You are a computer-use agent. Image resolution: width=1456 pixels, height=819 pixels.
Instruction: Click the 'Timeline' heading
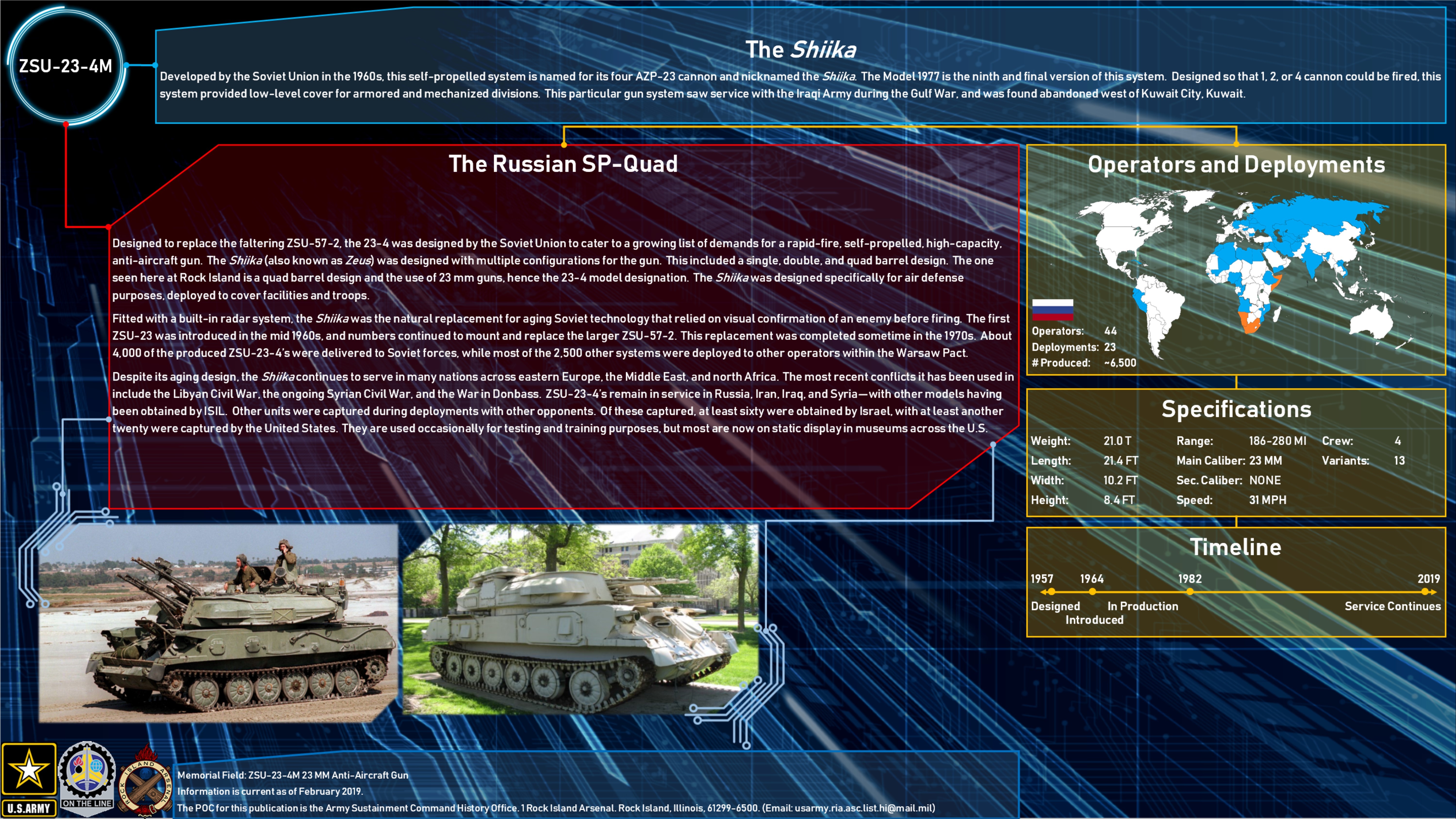point(1236,547)
